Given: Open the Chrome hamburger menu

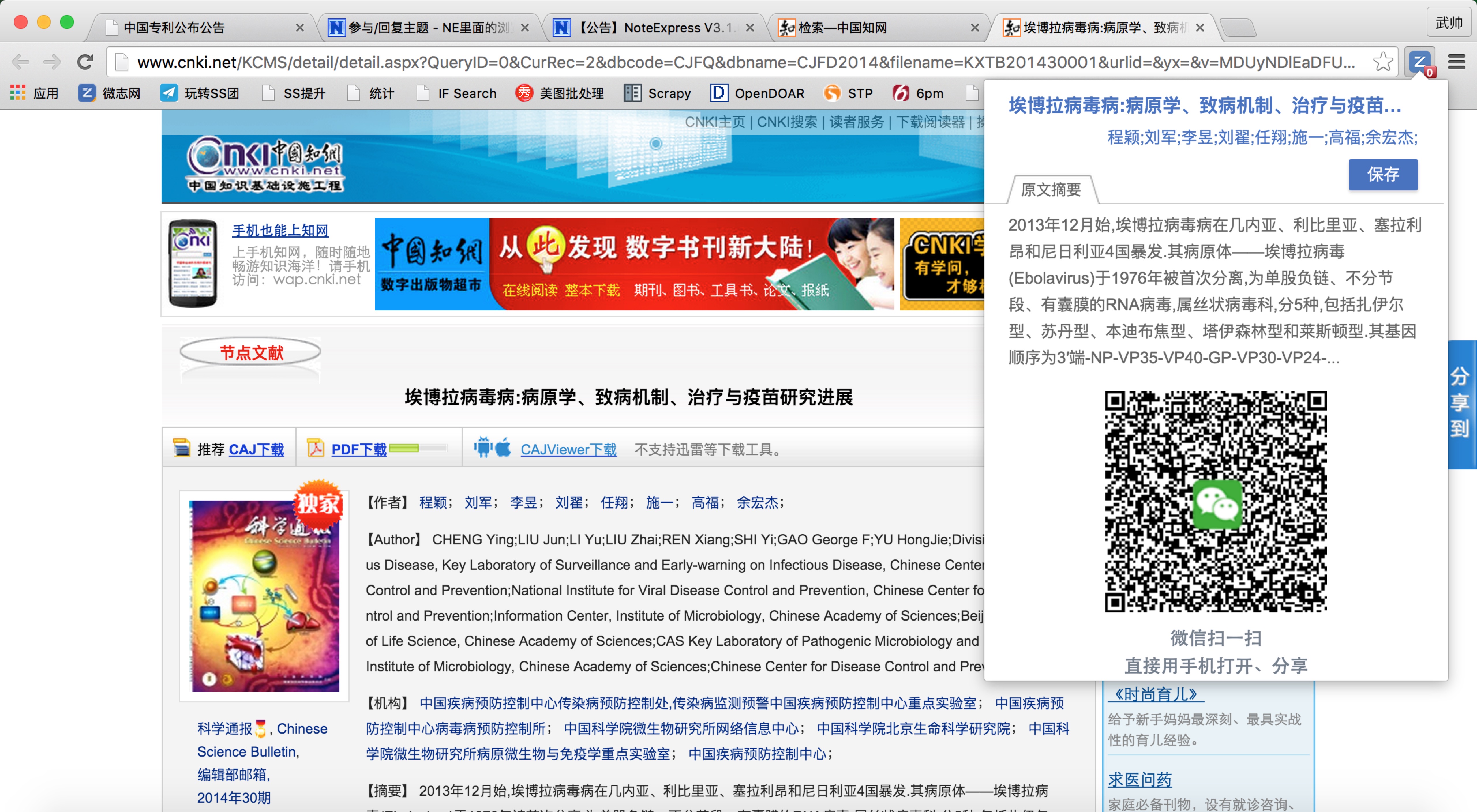Looking at the screenshot, I should 1457,61.
